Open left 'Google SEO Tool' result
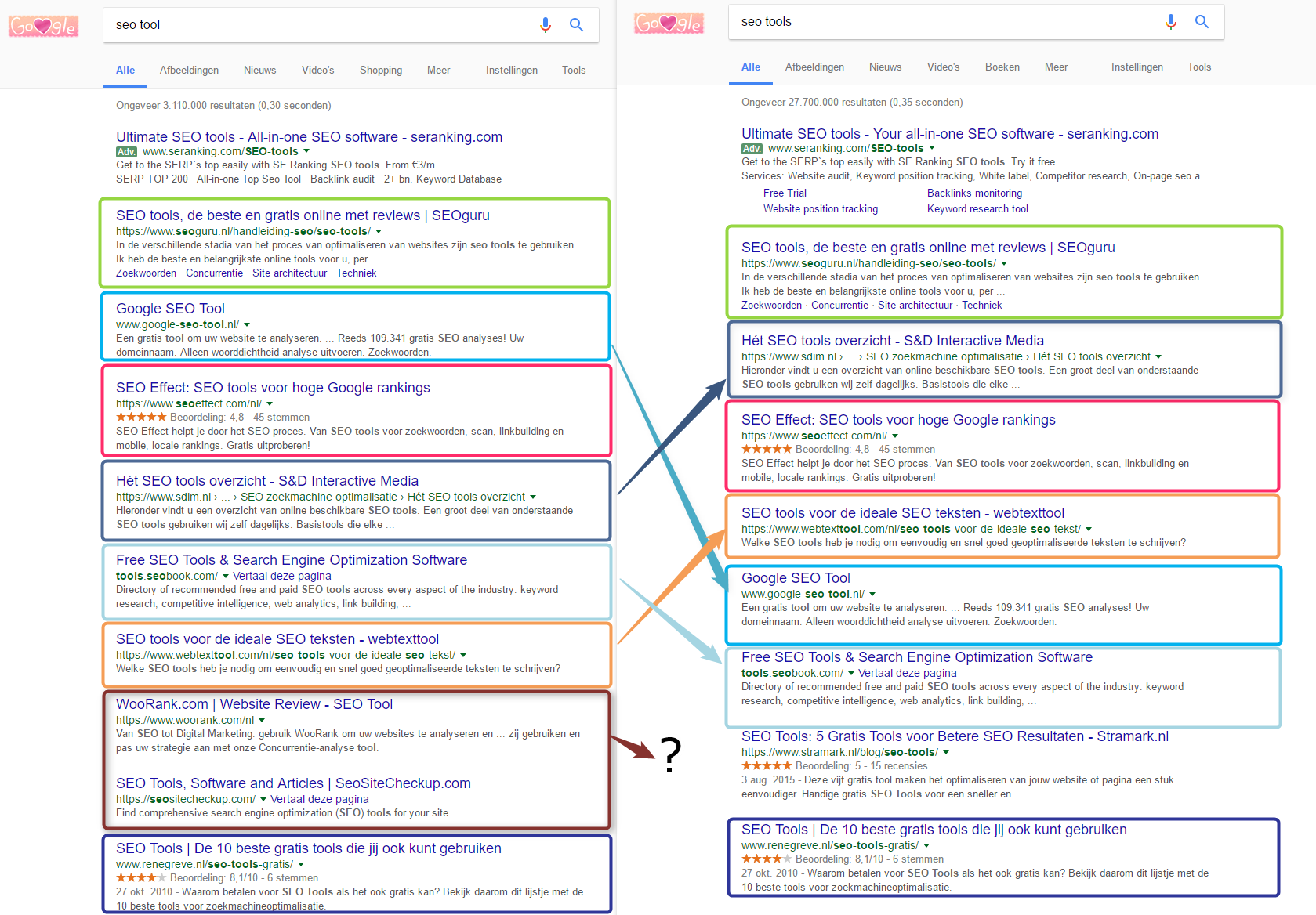 coord(170,309)
